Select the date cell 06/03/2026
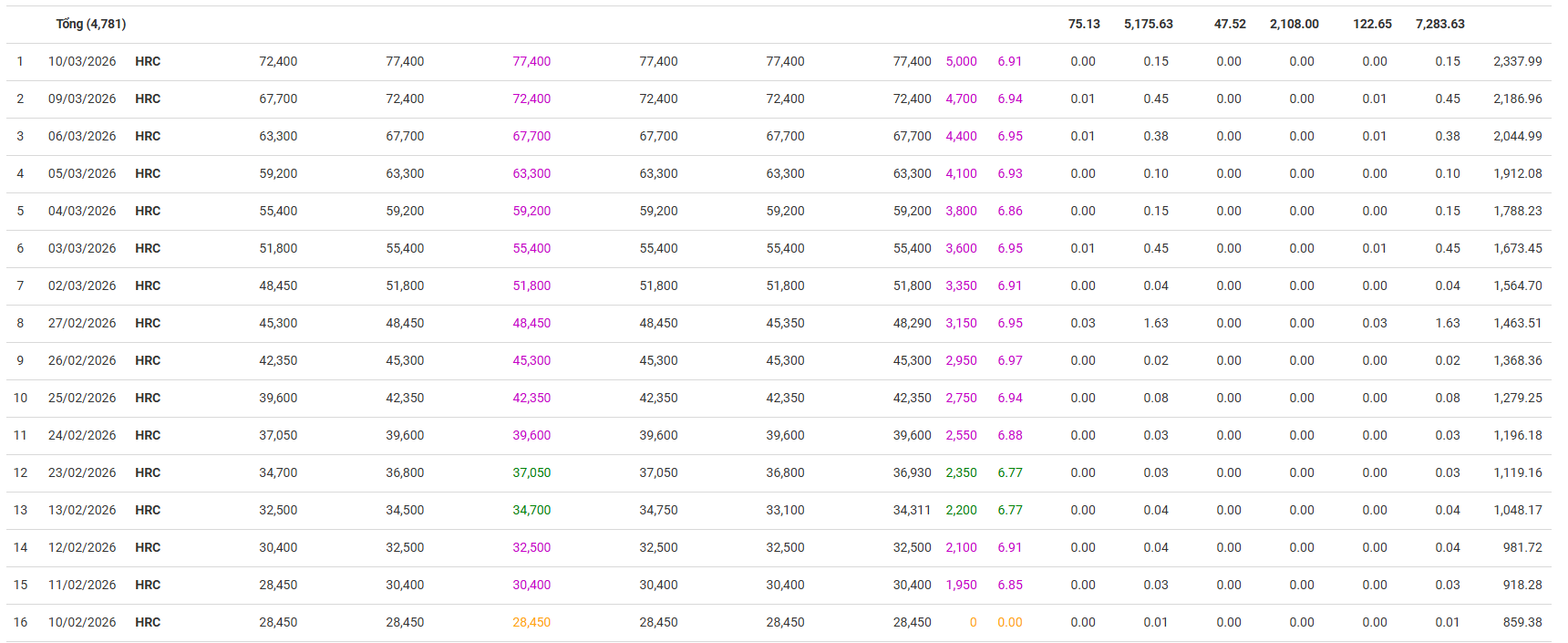This screenshot has height=643, width=1568. (82, 136)
